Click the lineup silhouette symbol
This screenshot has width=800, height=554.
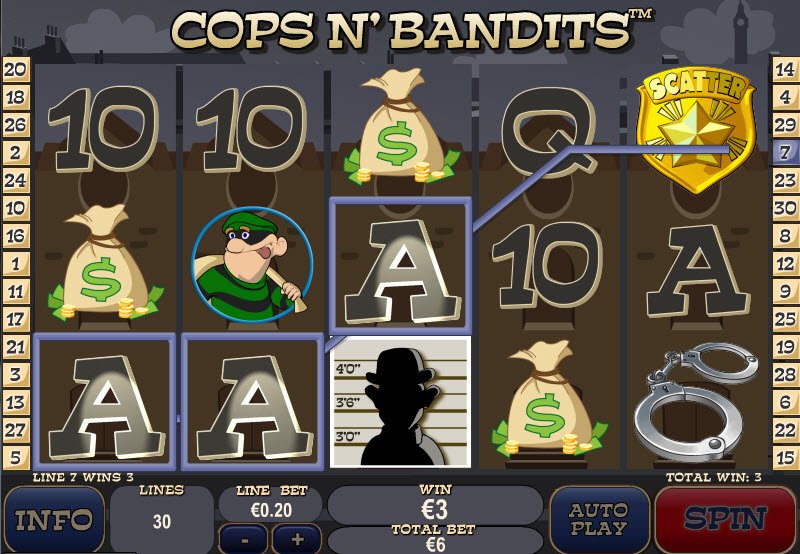(x=400, y=402)
